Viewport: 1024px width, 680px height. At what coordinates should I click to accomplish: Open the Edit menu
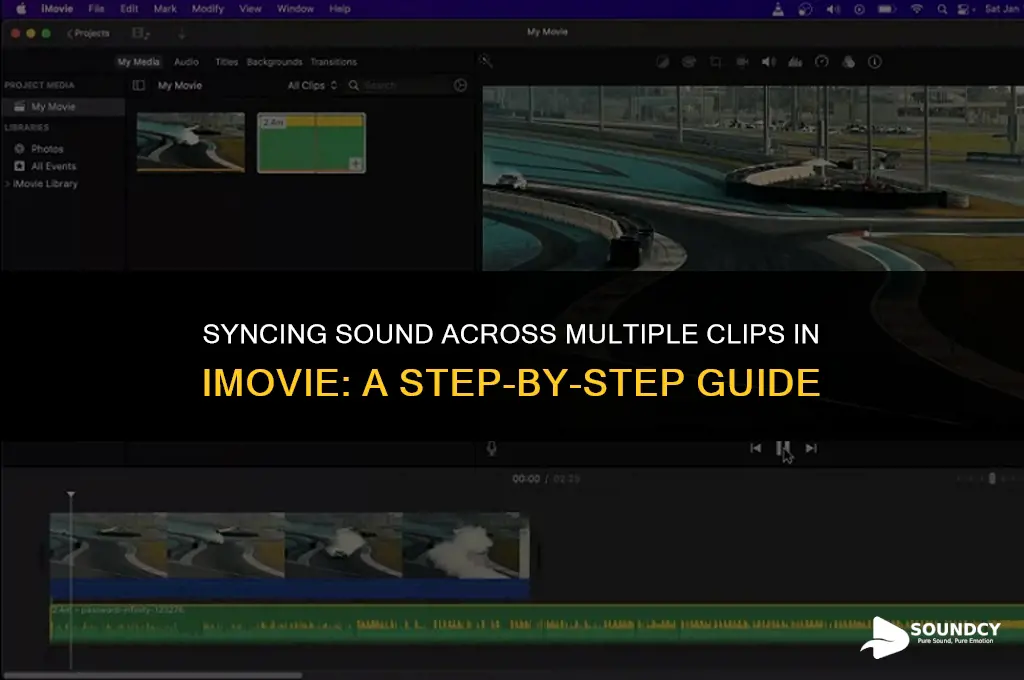(x=129, y=9)
